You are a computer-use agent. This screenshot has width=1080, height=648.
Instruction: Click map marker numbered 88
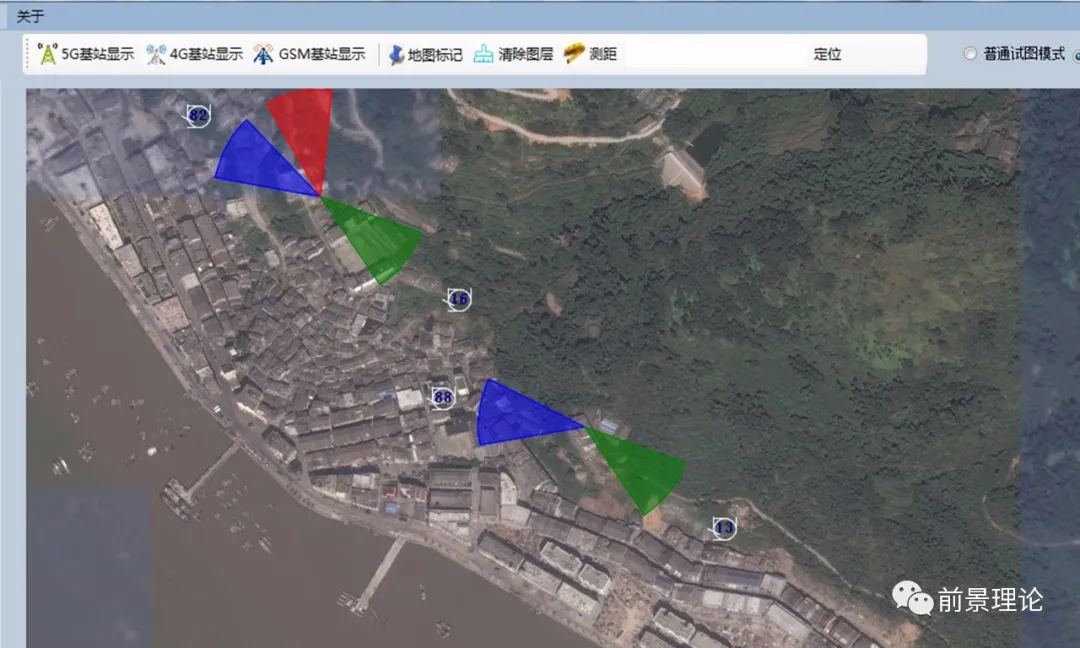point(442,397)
